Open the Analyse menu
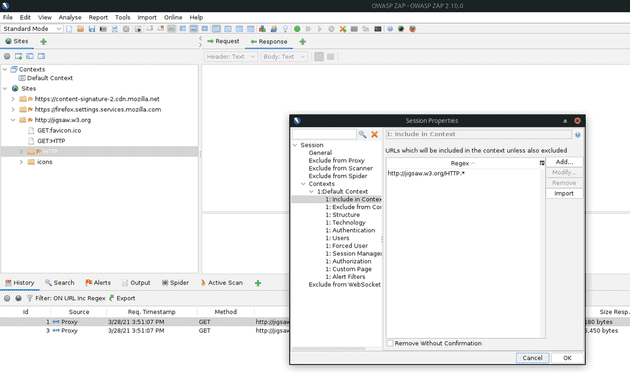 coord(70,17)
